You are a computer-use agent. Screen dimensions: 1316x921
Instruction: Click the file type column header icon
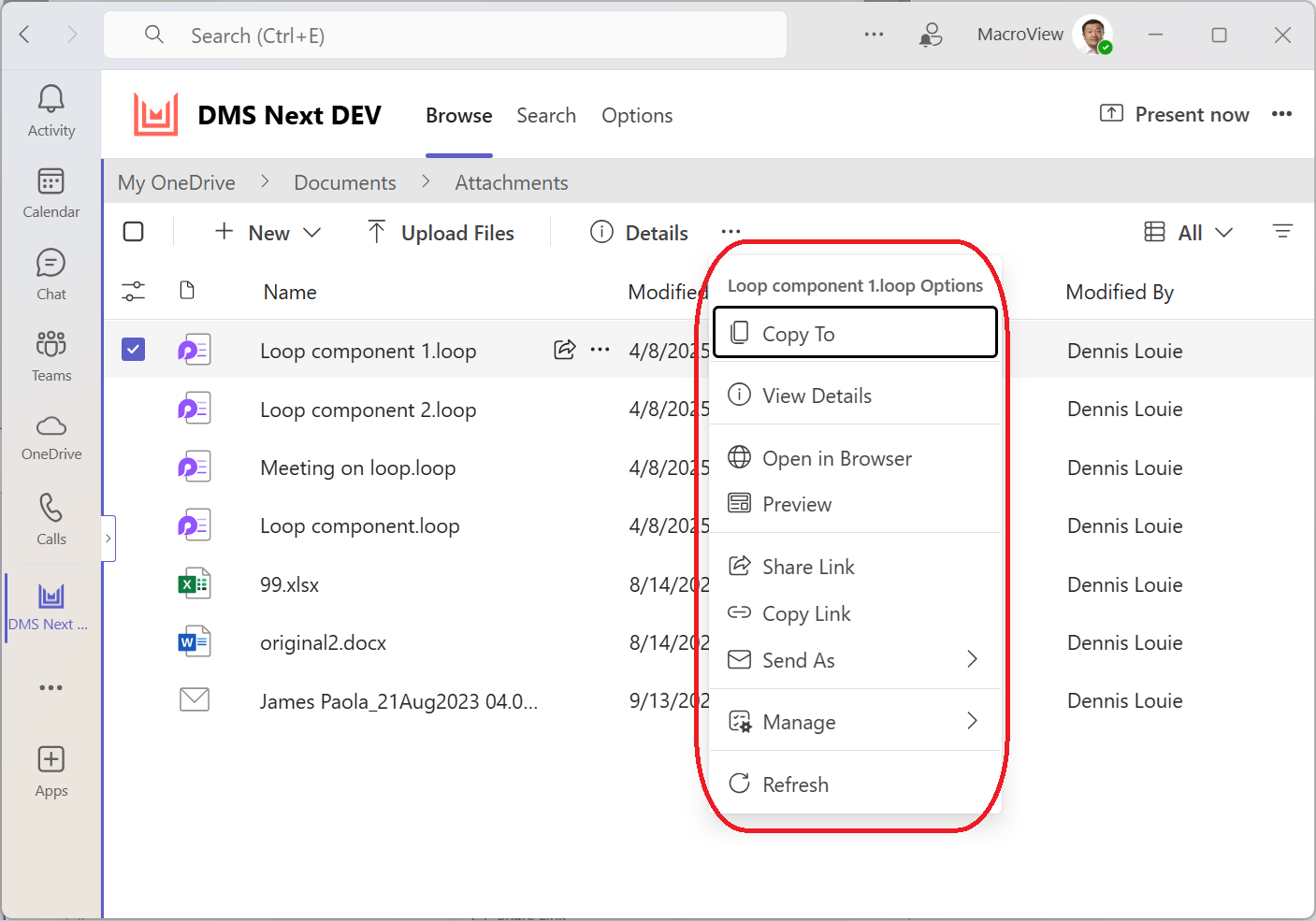coord(187,291)
